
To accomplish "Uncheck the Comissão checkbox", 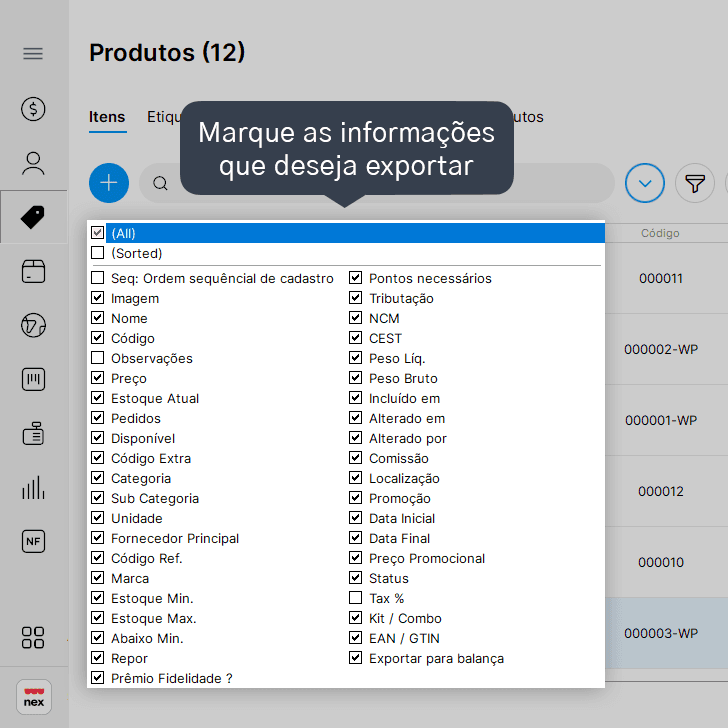I will 356,457.
